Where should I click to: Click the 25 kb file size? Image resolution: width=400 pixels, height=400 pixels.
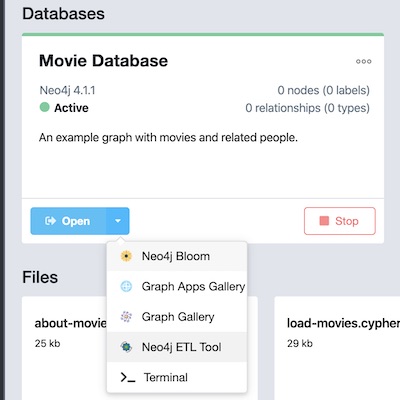48,343
